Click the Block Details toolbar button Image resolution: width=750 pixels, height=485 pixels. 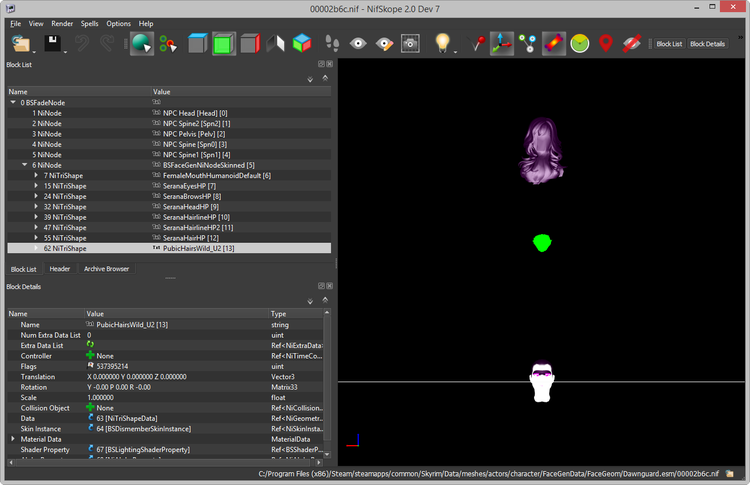click(707, 44)
